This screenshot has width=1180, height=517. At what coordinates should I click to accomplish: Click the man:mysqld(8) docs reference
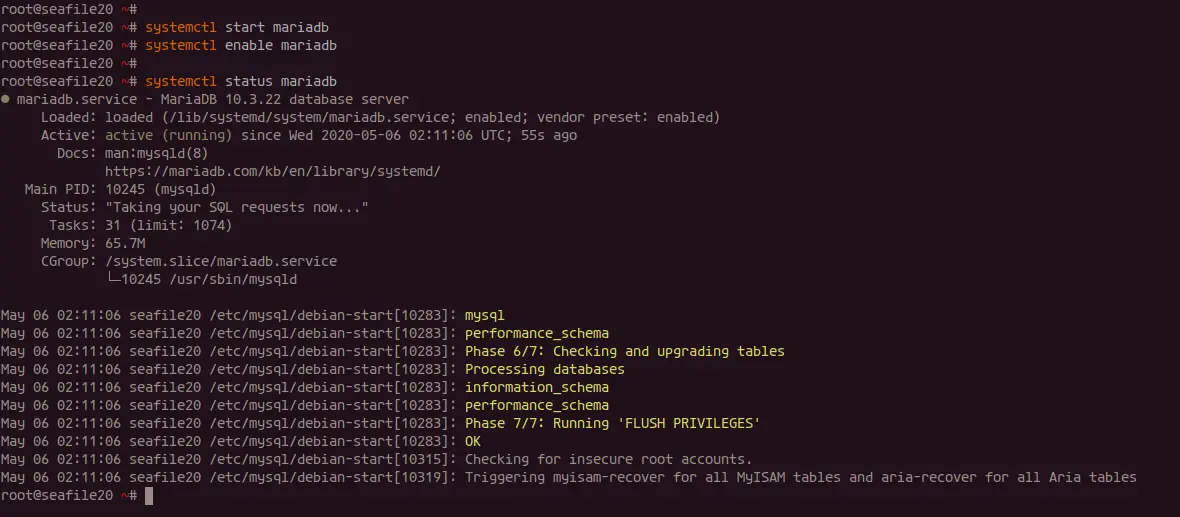pos(157,154)
